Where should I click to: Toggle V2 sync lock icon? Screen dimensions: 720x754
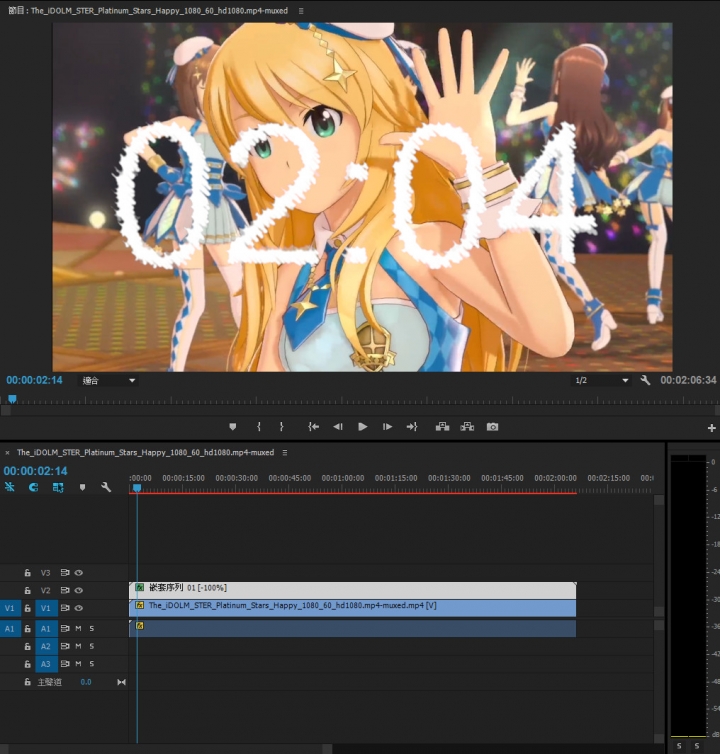pos(65,590)
